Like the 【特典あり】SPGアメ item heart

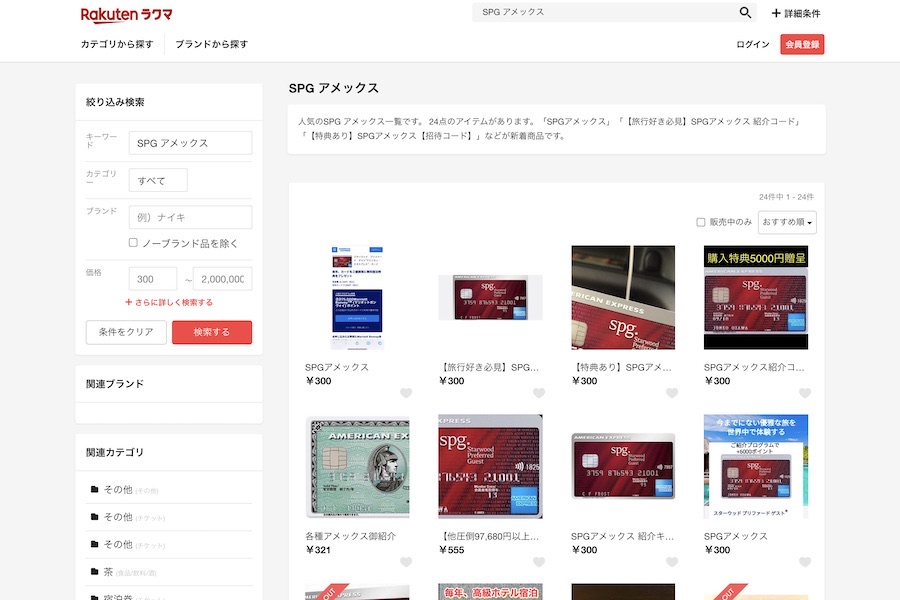point(672,393)
